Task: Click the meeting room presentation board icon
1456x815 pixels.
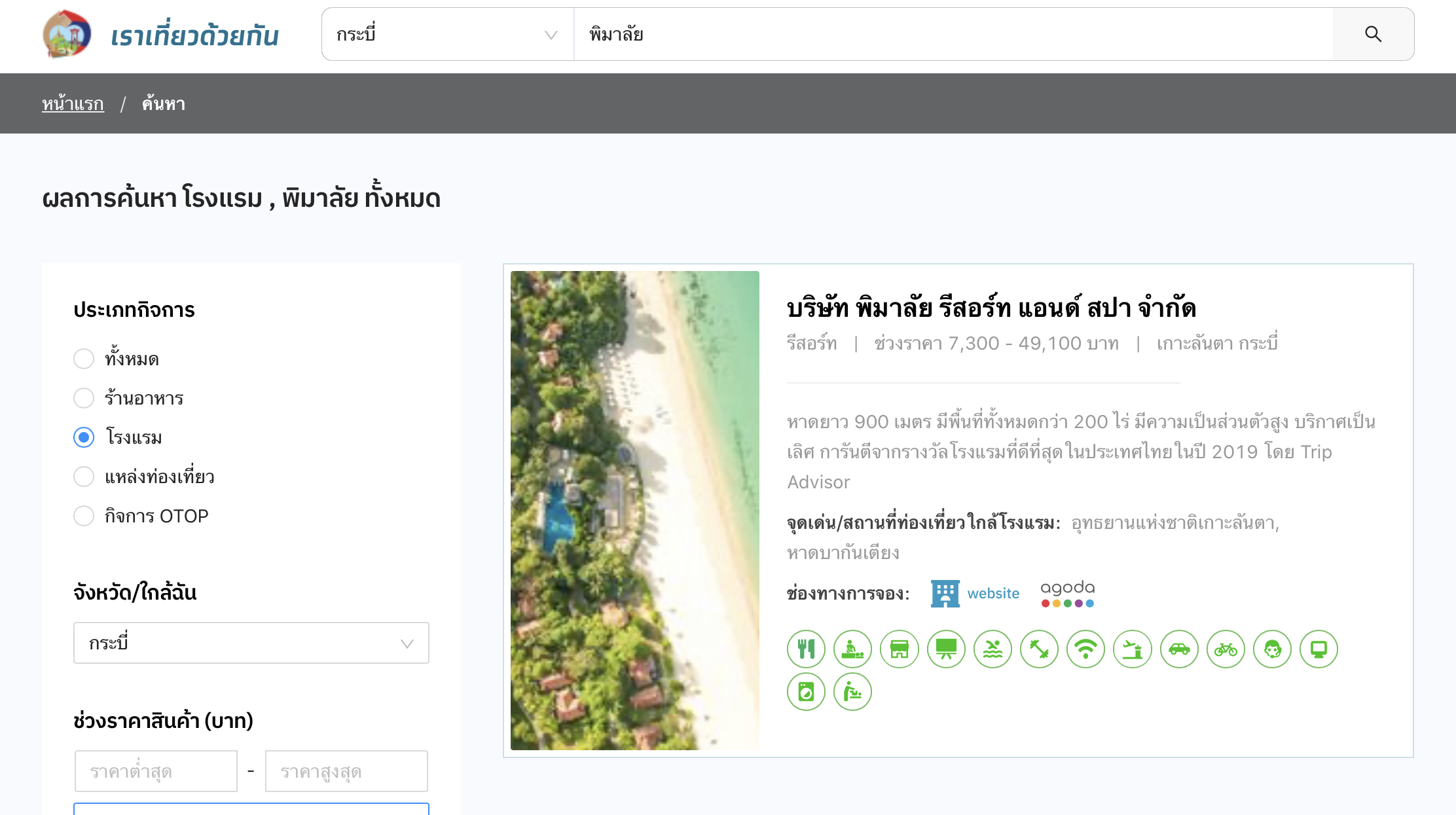Action: 946,649
